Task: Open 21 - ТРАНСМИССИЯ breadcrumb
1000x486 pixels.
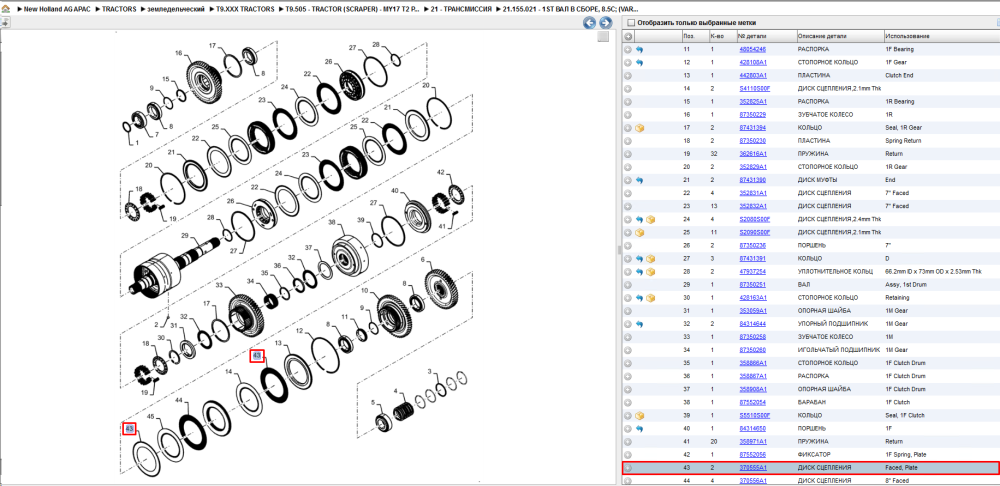Action: click(x=460, y=10)
